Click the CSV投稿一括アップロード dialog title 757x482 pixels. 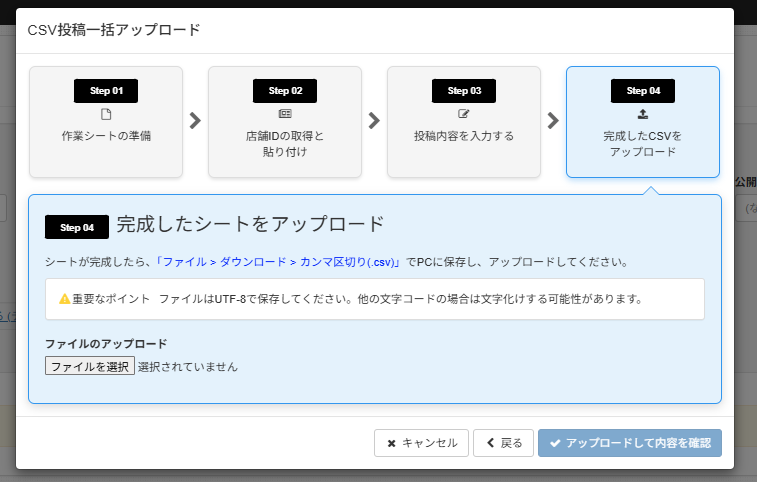pos(114,30)
